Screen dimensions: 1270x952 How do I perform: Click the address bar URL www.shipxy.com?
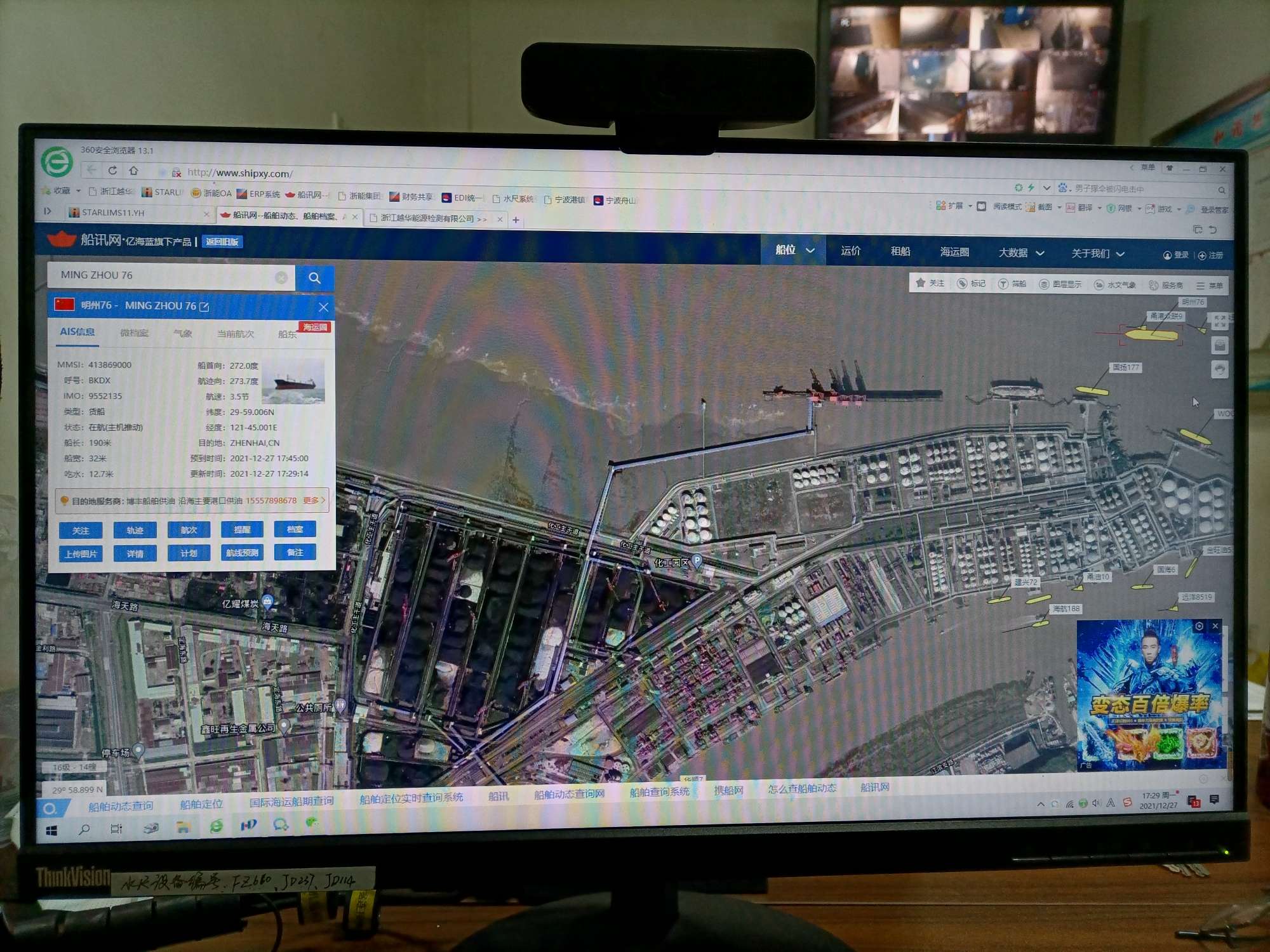(x=239, y=173)
